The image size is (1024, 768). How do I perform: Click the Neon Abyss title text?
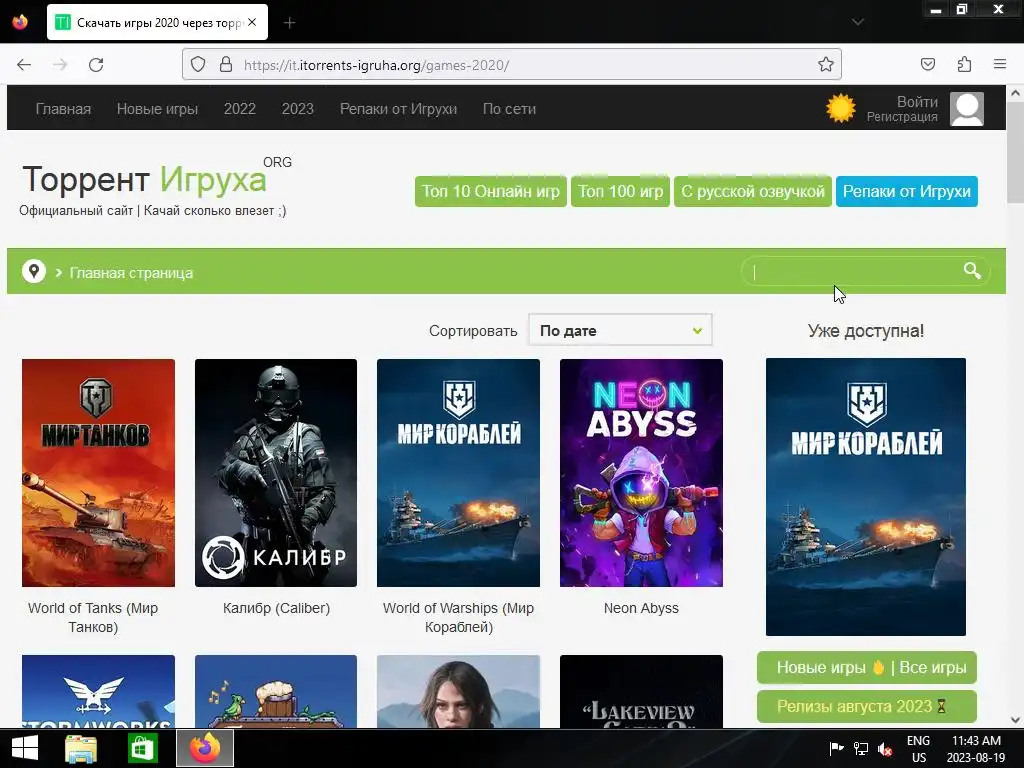point(641,608)
